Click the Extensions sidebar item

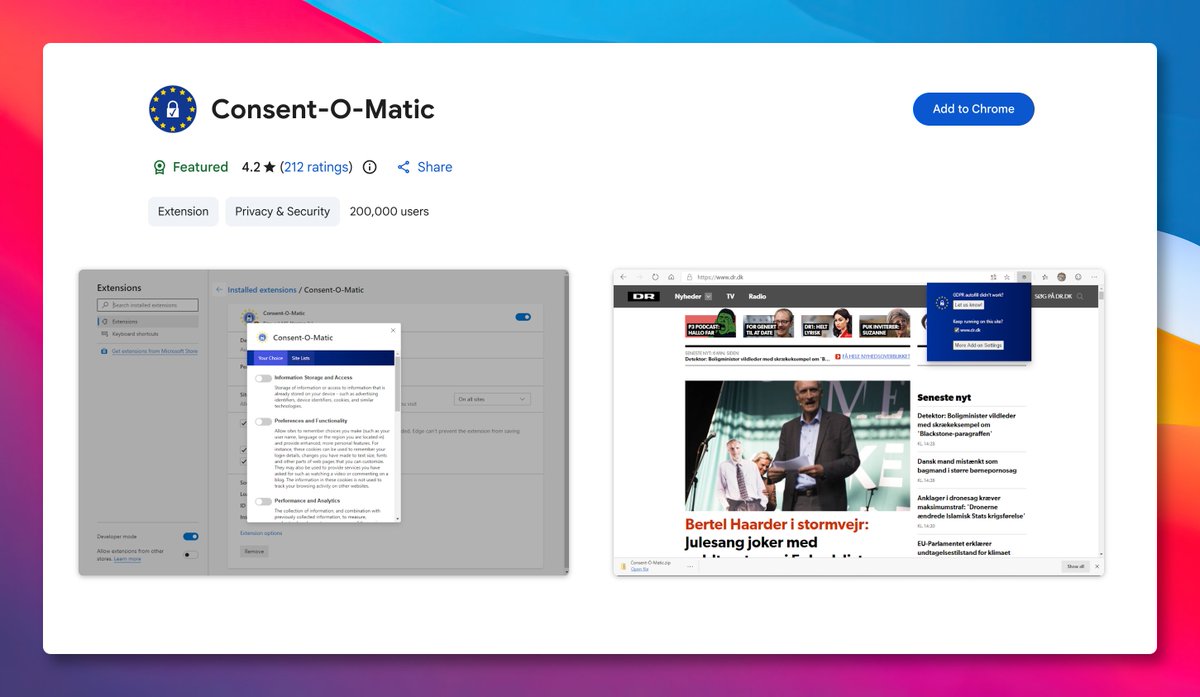[147, 322]
